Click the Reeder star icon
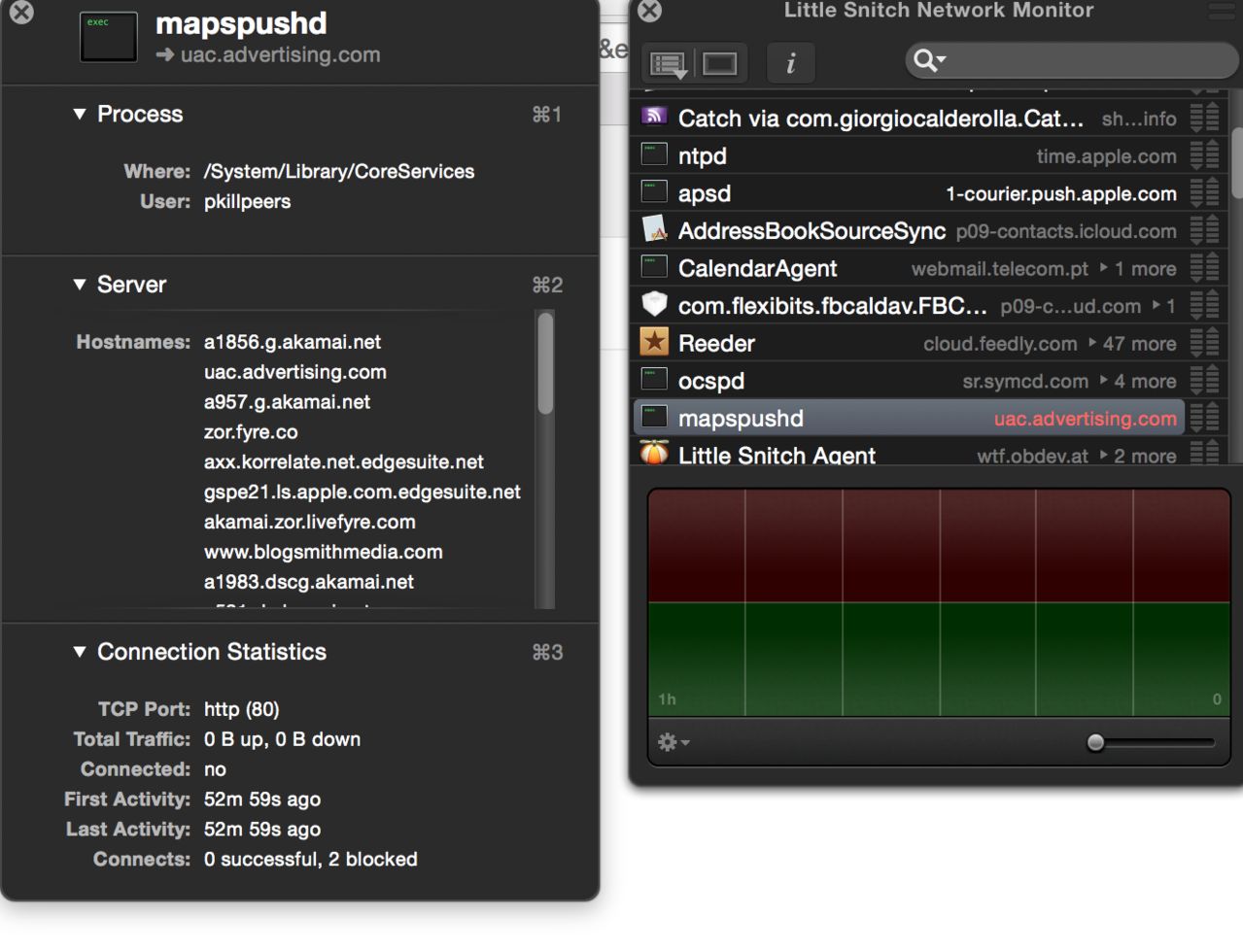Screen dimensions: 1243x952 tap(654, 342)
